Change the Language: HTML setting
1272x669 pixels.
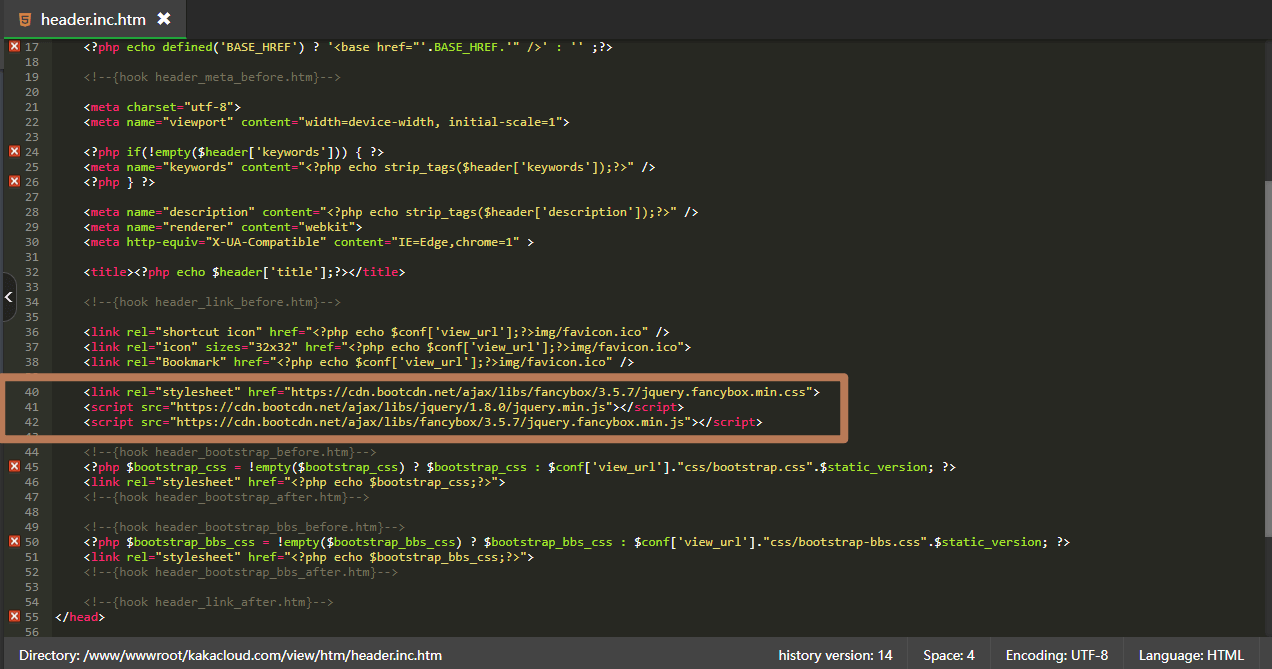(1191, 655)
